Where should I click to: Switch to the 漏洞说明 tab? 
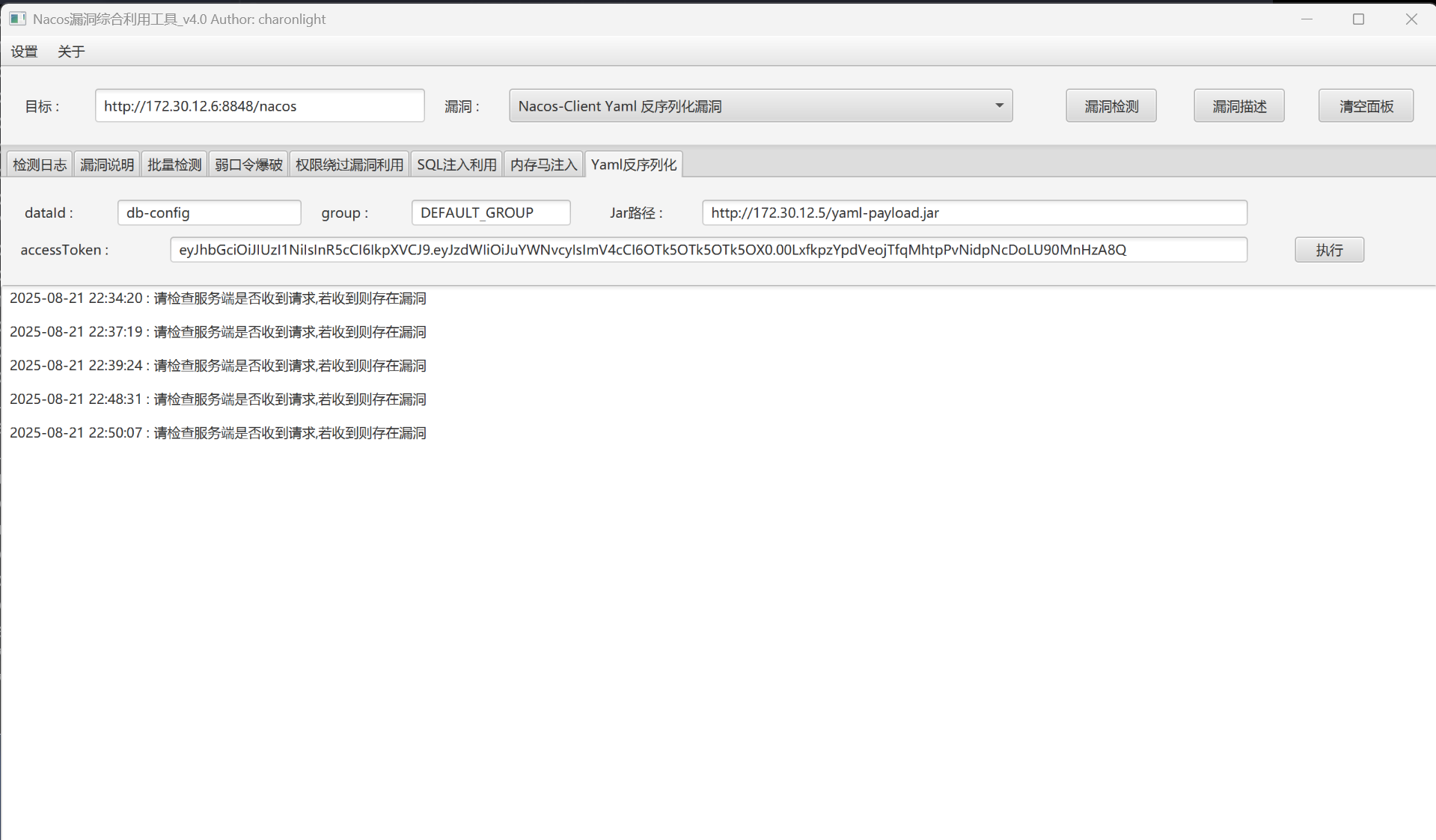(x=107, y=165)
